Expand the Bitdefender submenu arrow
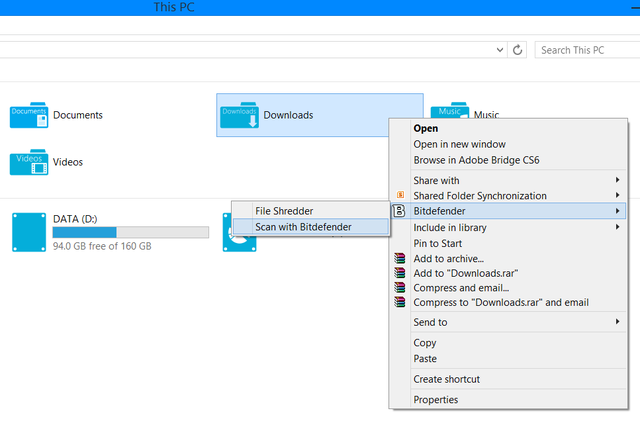The height and width of the screenshot is (427, 640). pyautogui.click(x=618, y=211)
